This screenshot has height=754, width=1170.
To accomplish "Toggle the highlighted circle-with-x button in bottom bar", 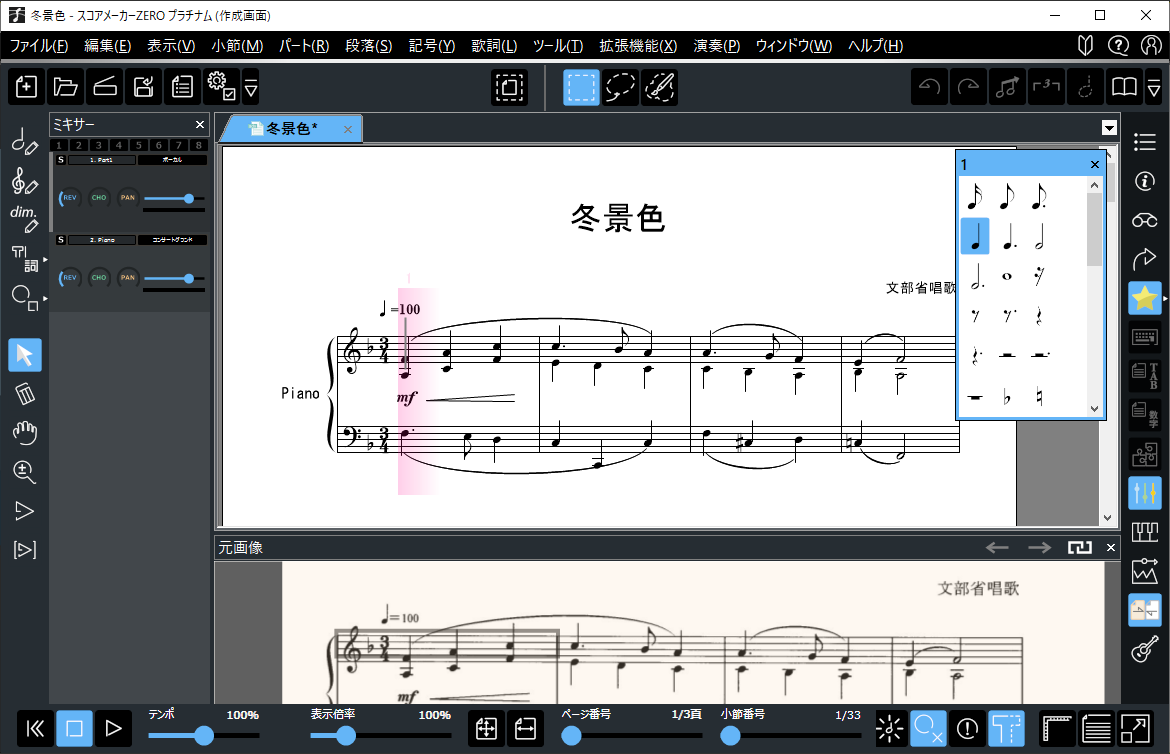I will point(928,728).
